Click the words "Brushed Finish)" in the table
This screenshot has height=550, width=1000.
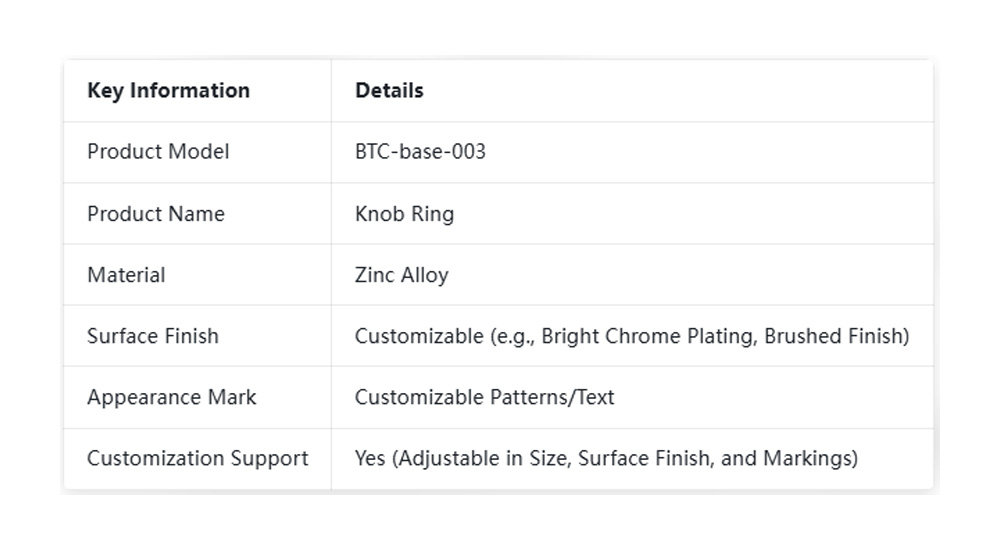tap(836, 336)
